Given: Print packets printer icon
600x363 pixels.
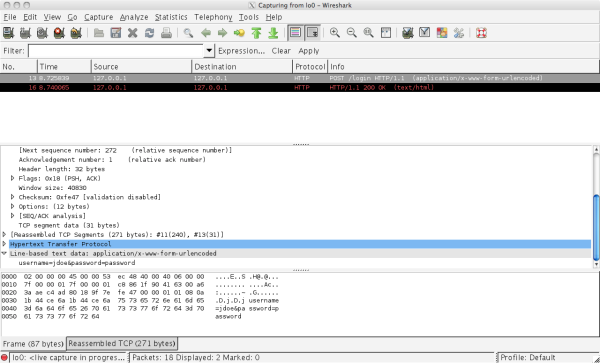Looking at the screenshot, I should (166, 33).
